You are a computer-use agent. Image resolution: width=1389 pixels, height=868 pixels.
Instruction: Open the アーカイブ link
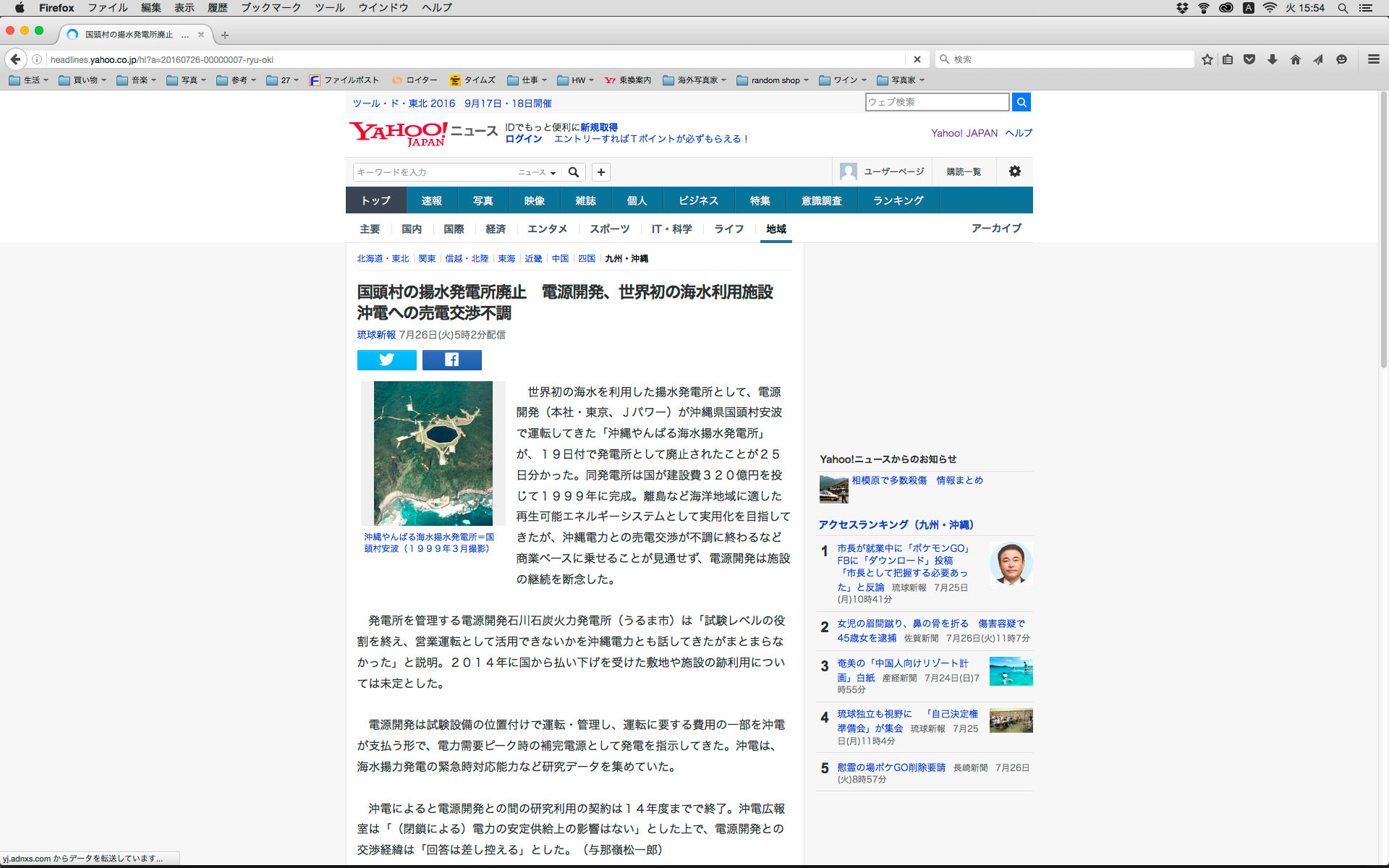996,228
